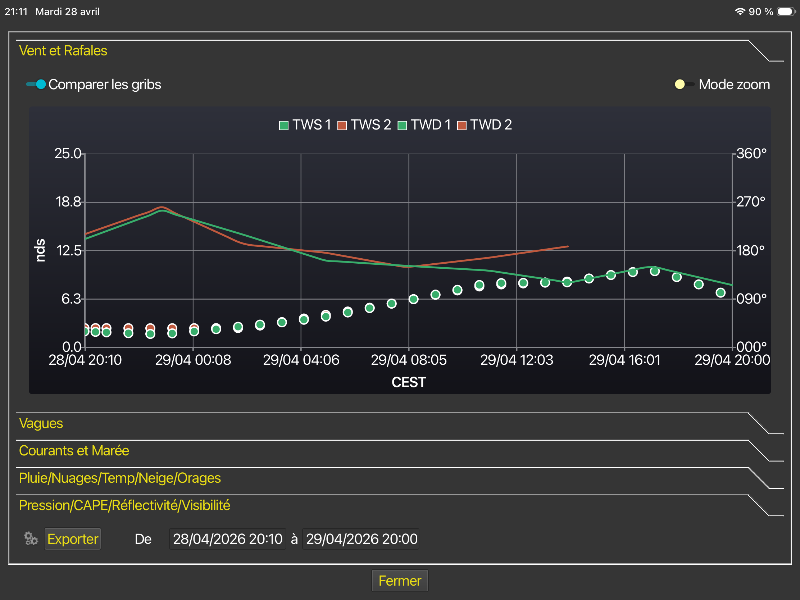Click the peak of the TWS 2 curve
Viewport: 800px width, 600px height.
162,207
